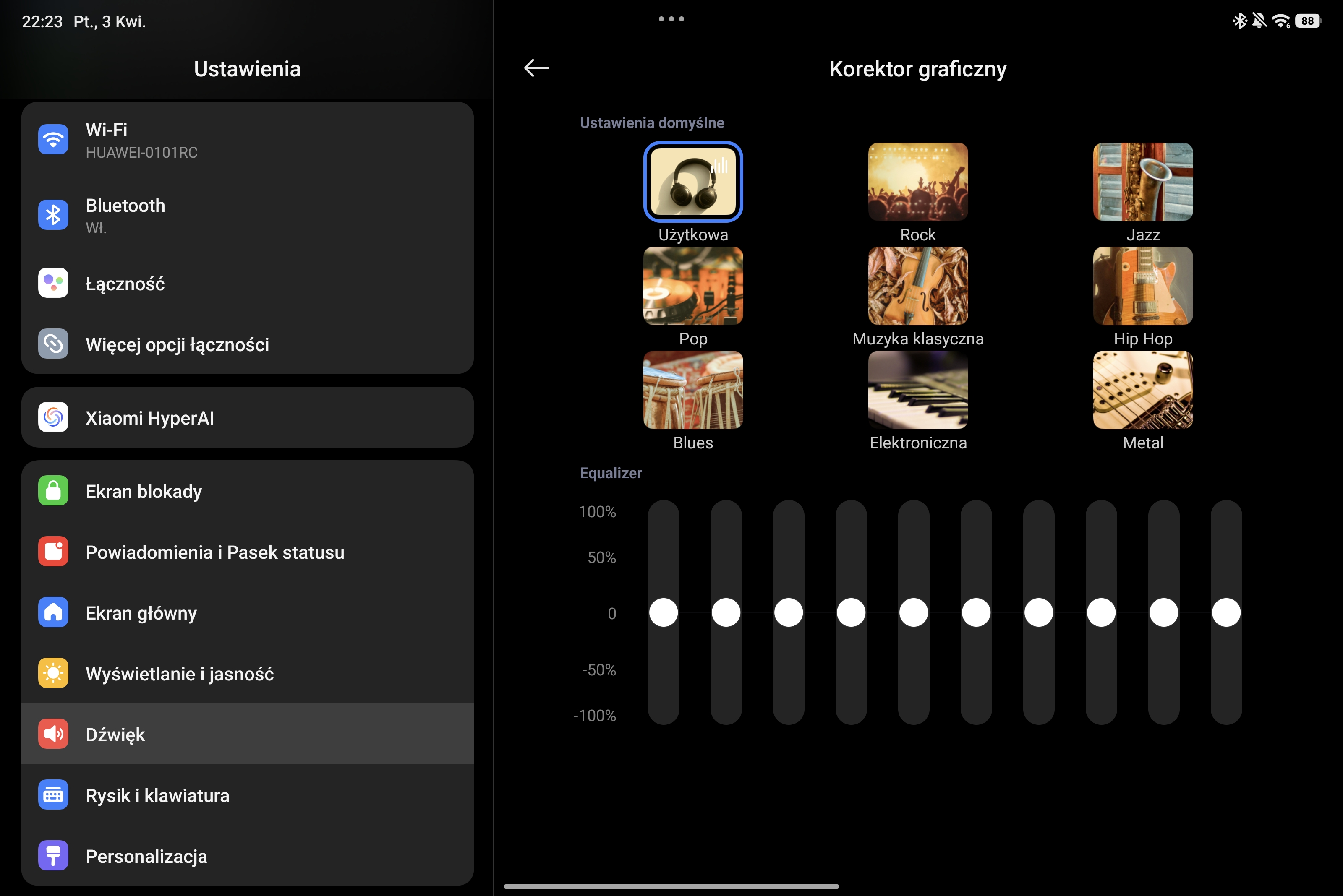Pick the Elektroniczna keyboard preset

click(x=917, y=390)
